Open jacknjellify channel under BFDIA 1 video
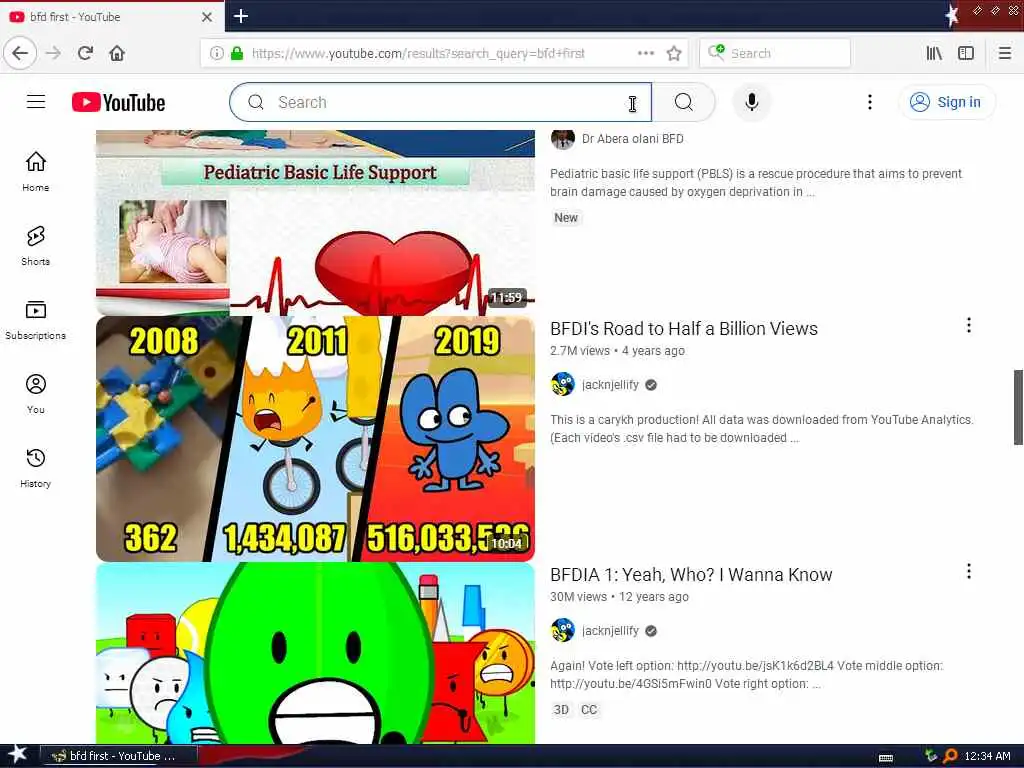Screen dimensions: 1024x768 (x=610, y=630)
